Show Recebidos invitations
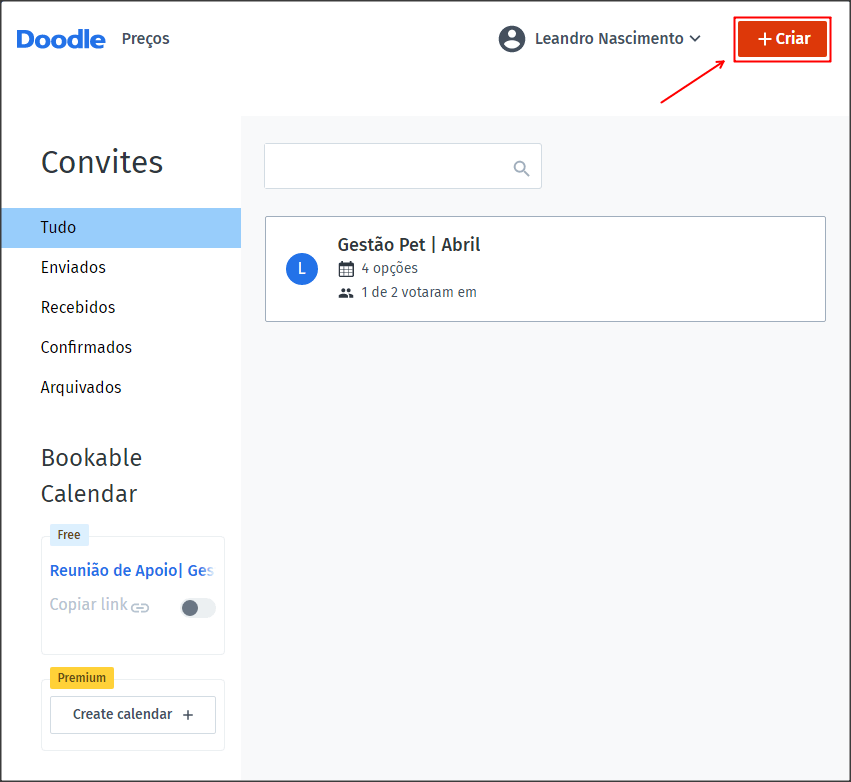 click(x=78, y=308)
